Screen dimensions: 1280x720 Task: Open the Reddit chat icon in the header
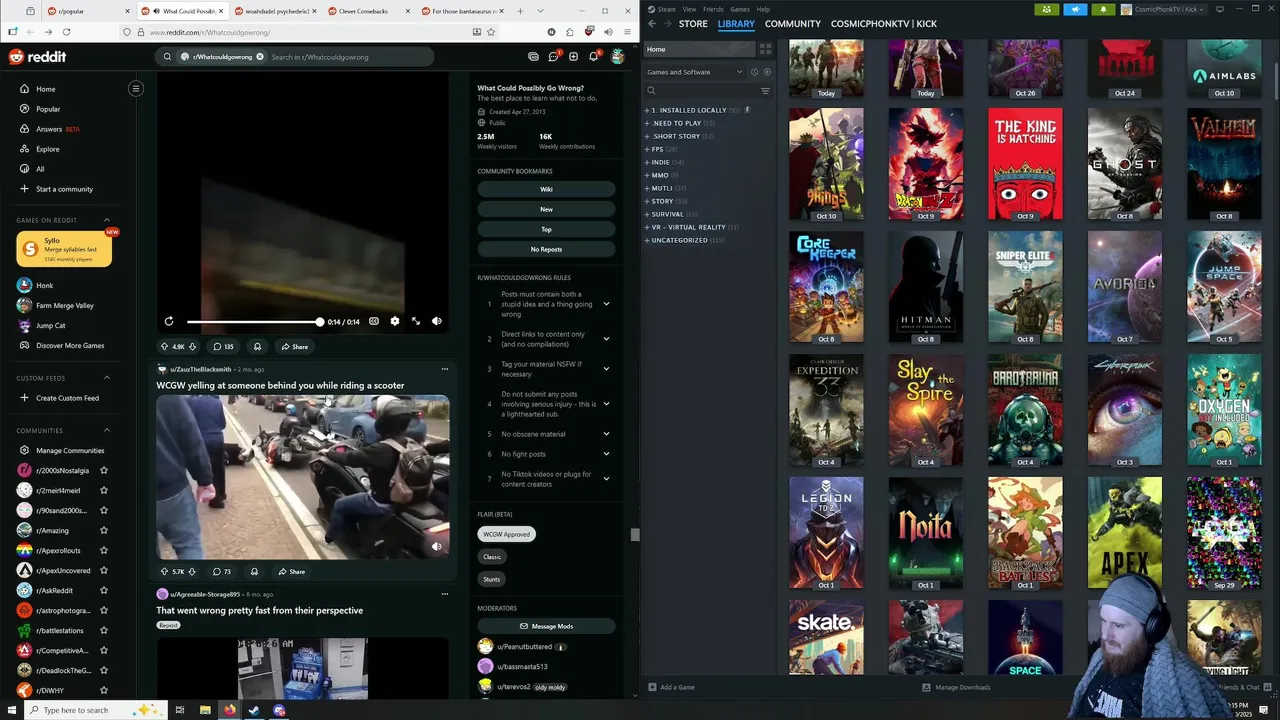point(553,57)
